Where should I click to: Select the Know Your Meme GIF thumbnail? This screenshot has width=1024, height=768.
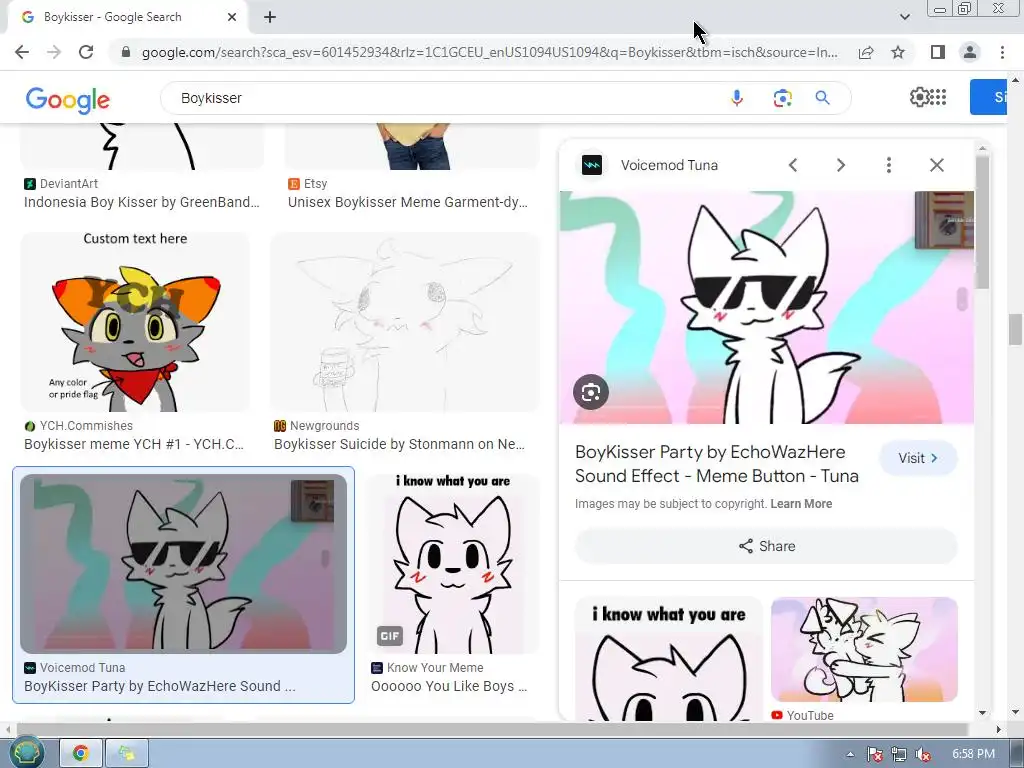(x=453, y=564)
